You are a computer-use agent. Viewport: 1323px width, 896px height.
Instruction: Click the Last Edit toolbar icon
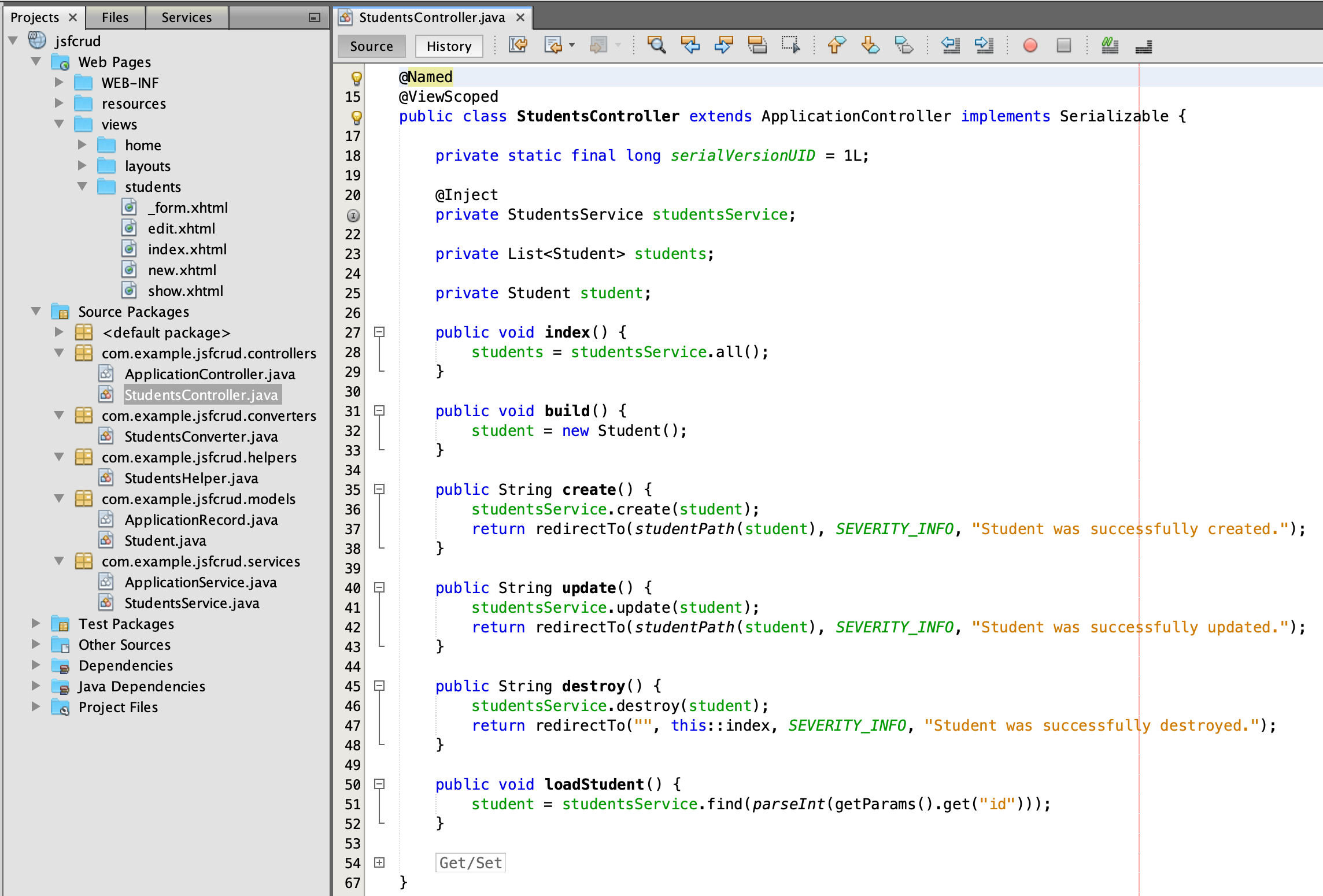[518, 45]
